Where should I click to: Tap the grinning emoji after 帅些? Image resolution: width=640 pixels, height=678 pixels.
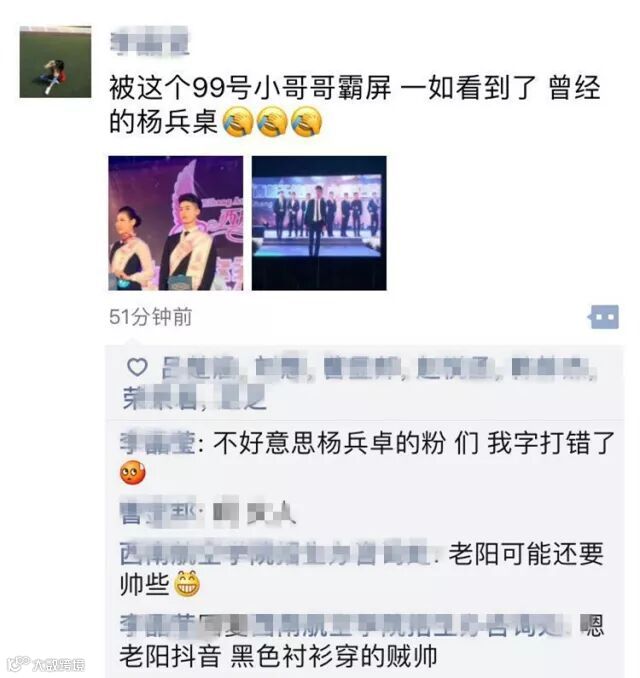(187, 584)
